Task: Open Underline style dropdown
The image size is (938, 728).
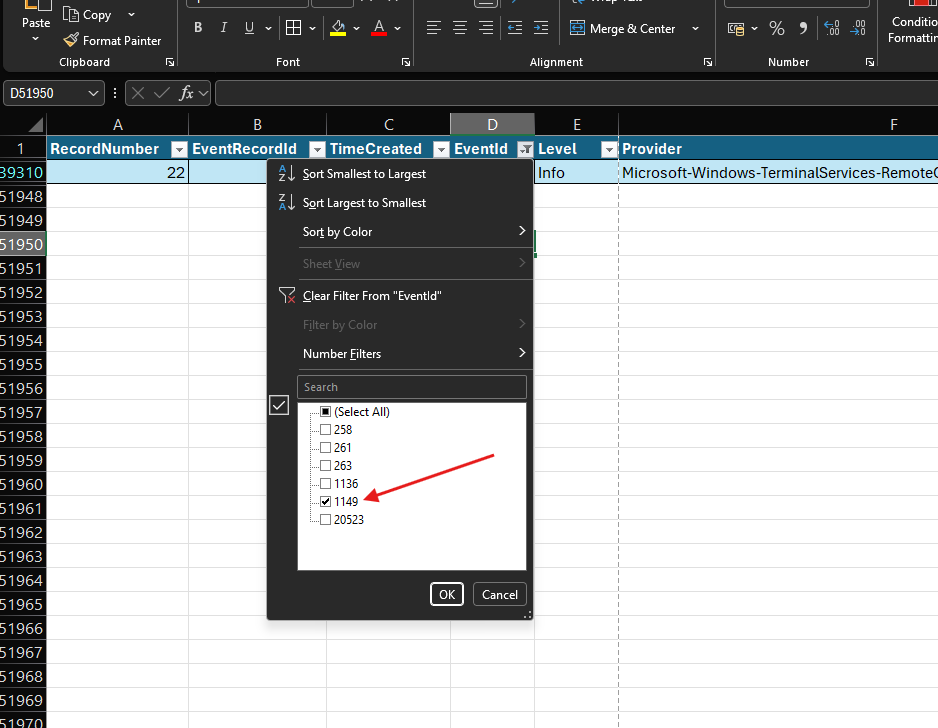Action: 268,28
